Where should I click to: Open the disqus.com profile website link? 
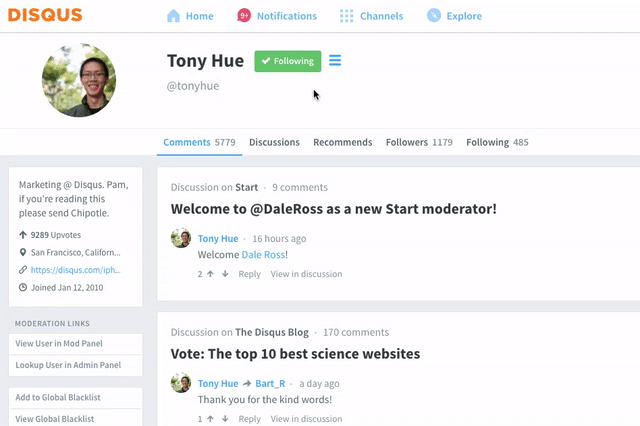pos(76,270)
